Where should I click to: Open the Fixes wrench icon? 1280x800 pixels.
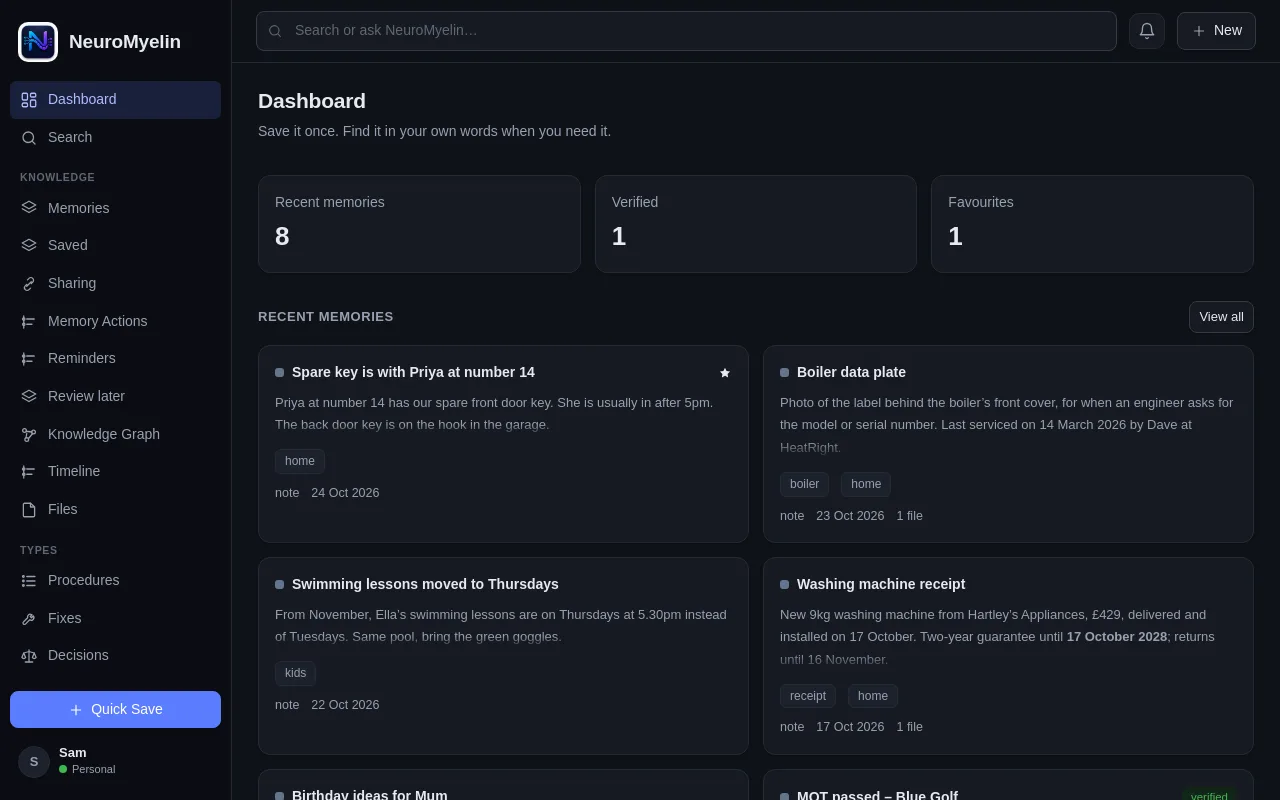(29, 619)
